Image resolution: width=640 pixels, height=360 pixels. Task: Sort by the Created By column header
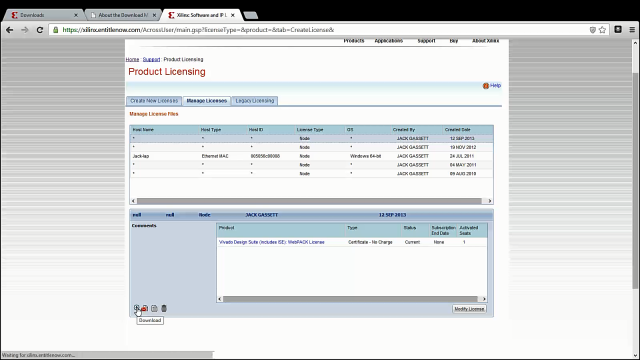click(404, 130)
